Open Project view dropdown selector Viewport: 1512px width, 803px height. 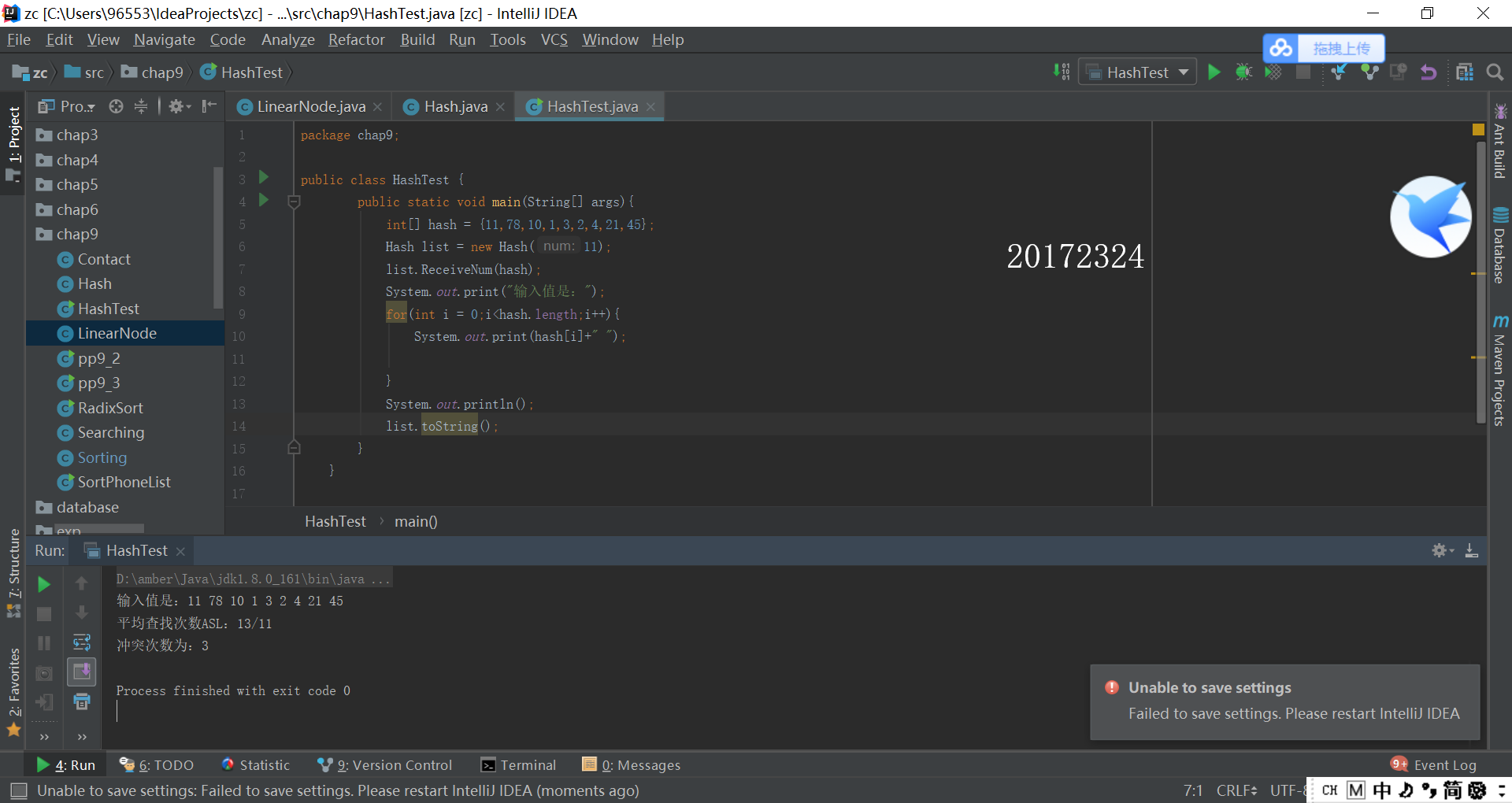coord(68,106)
